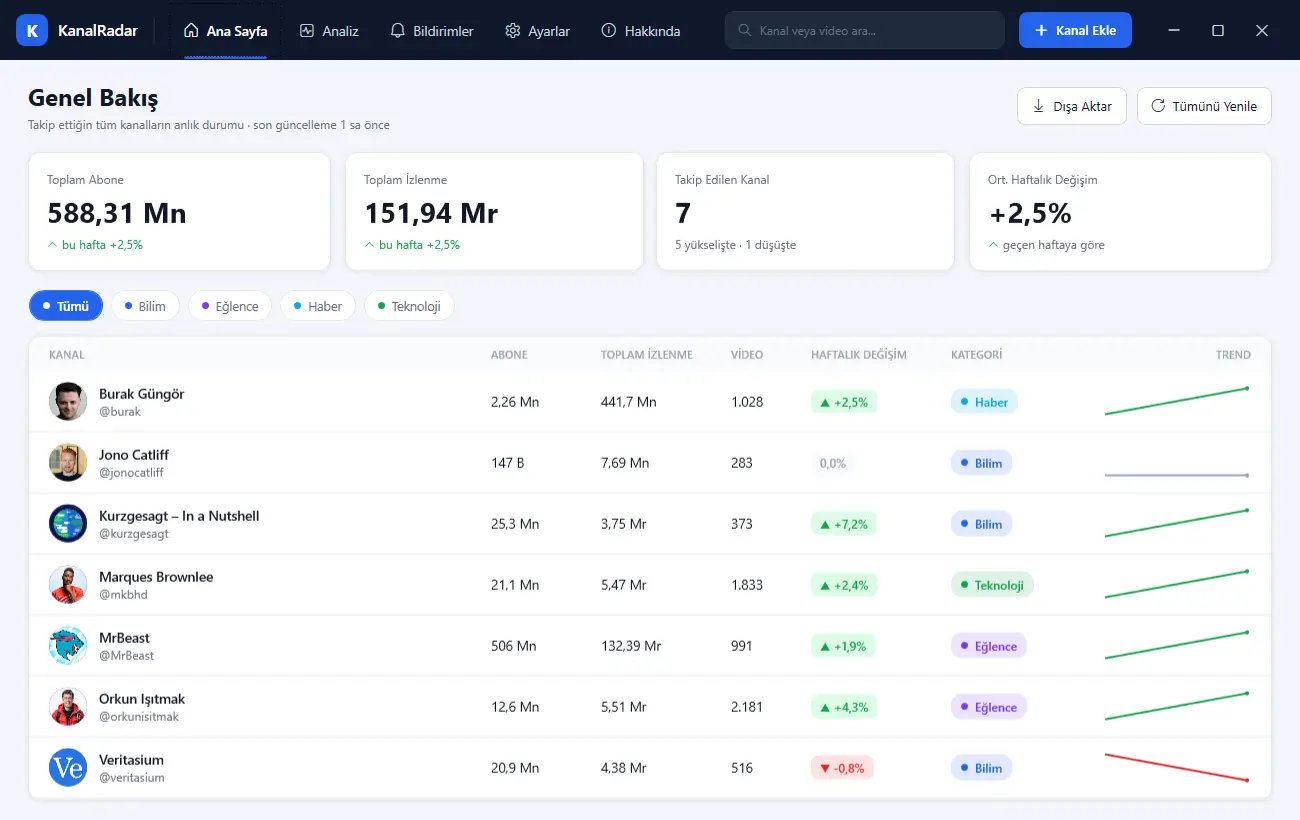Select the Teknoloji filter chip
The image size is (1300, 820).
click(x=409, y=306)
